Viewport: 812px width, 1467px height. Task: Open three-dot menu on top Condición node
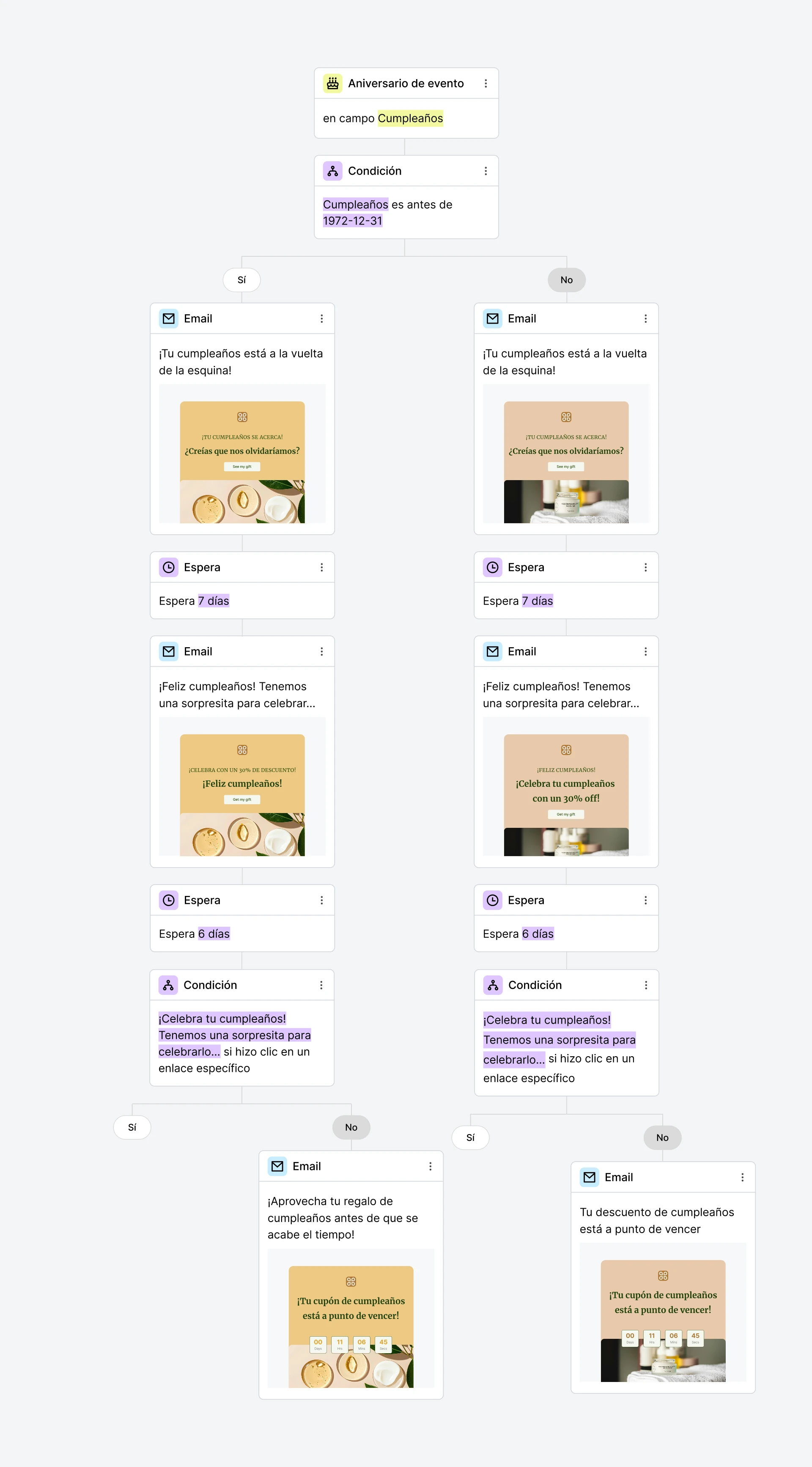(486, 171)
